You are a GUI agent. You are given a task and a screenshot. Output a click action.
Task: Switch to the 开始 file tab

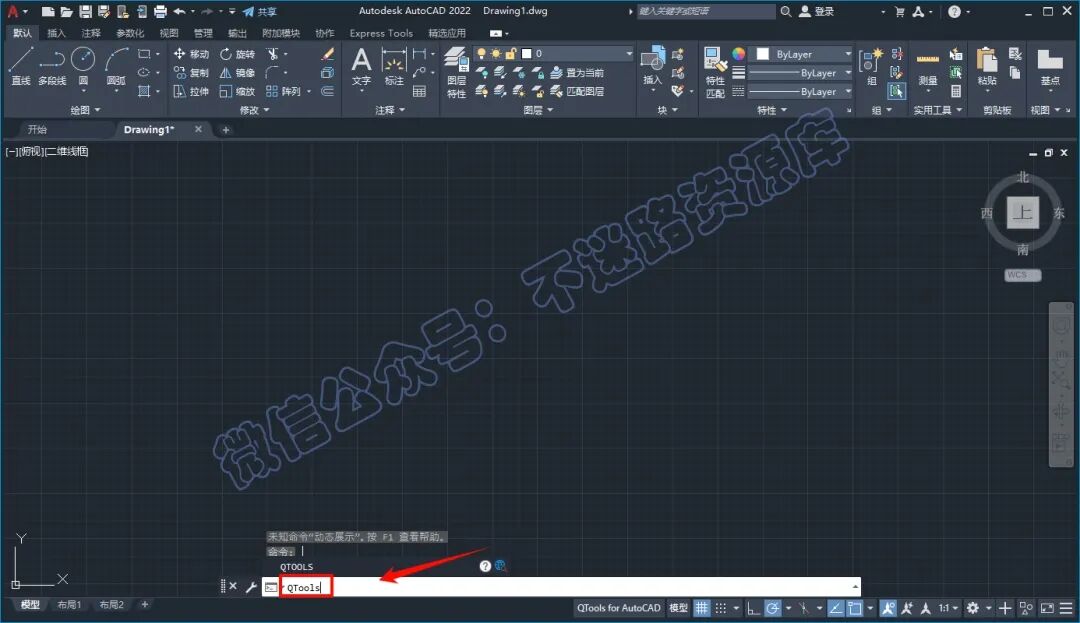[37, 129]
